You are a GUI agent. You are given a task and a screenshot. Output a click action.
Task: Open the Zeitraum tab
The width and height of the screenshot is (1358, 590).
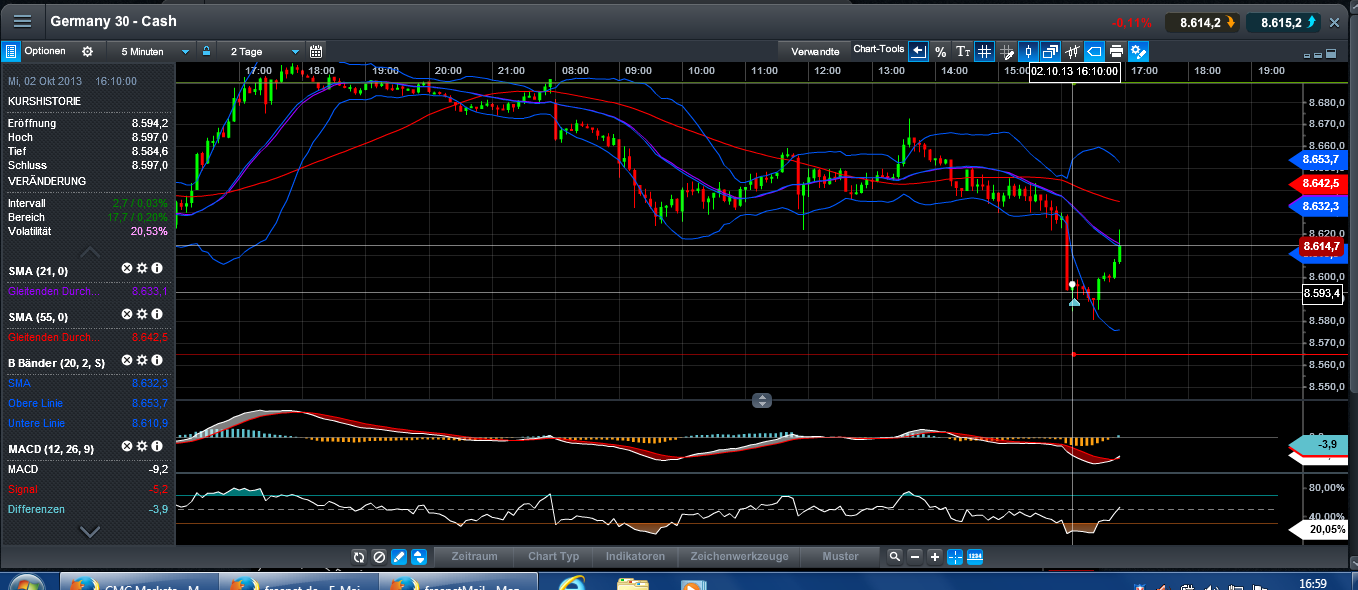474,557
